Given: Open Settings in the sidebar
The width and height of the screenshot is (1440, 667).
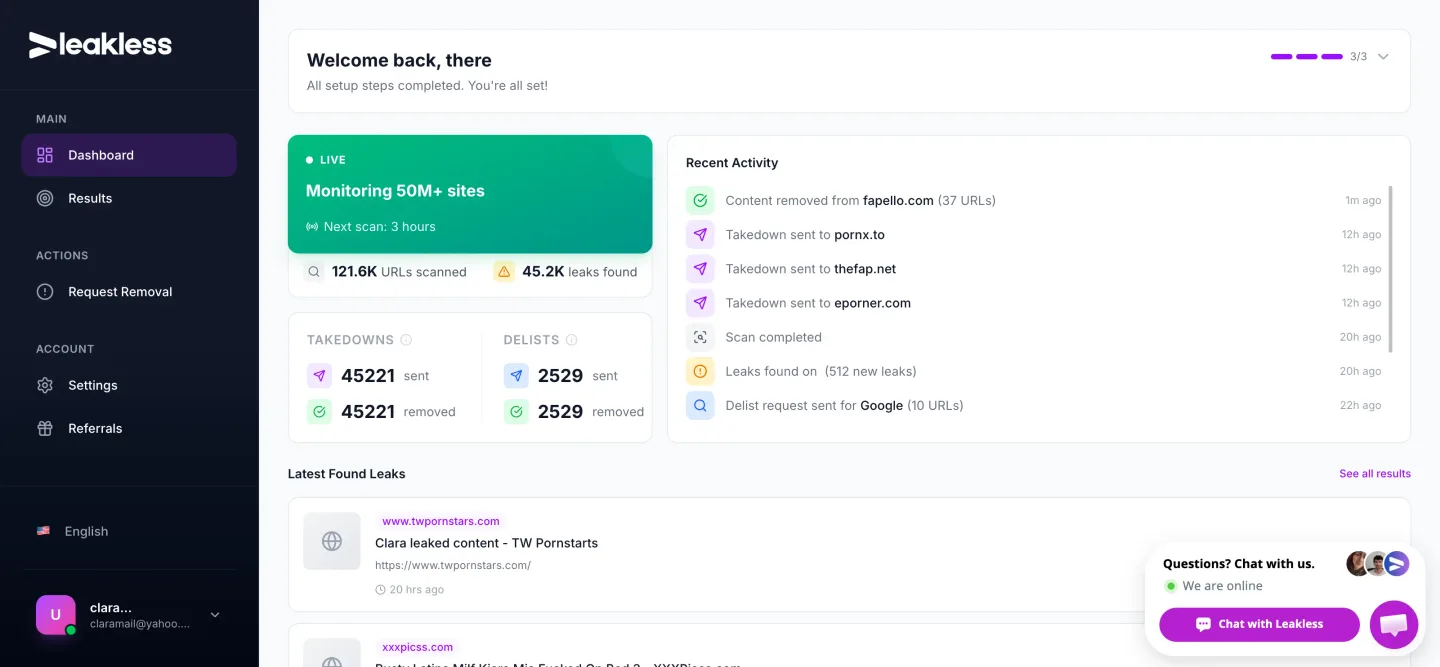Looking at the screenshot, I should coord(129,385).
